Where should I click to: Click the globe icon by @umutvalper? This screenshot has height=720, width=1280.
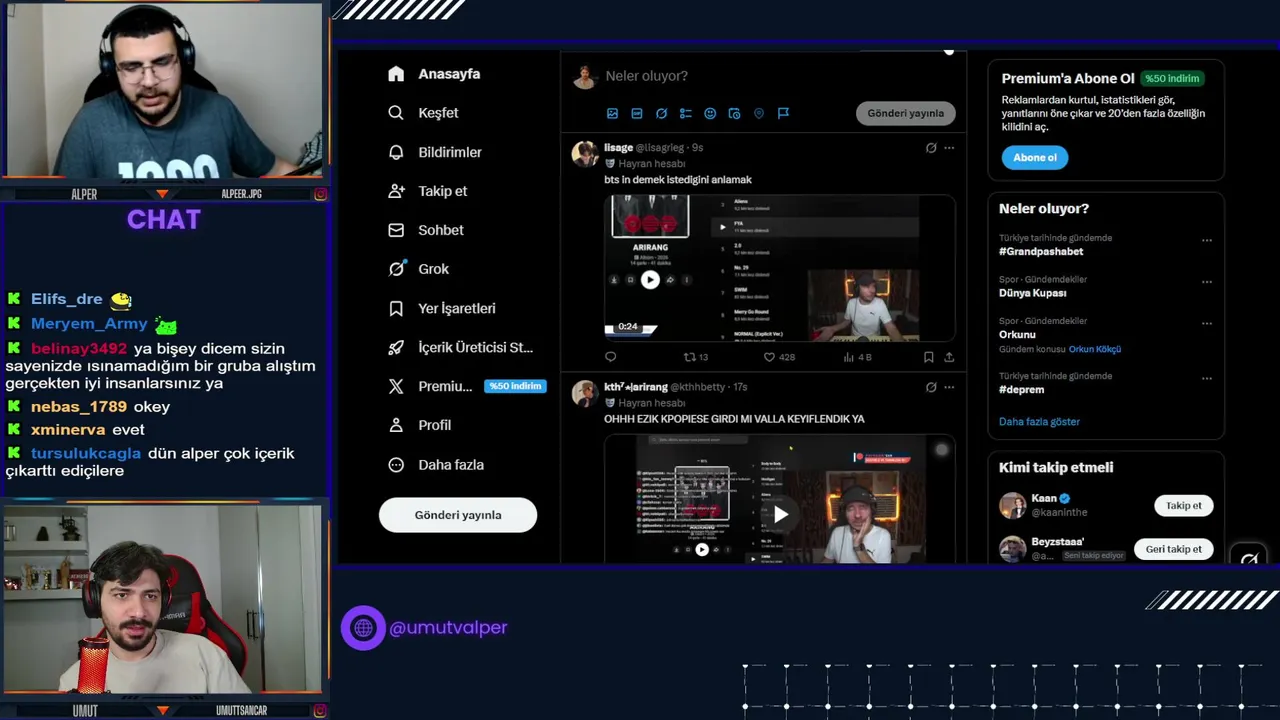click(x=363, y=628)
